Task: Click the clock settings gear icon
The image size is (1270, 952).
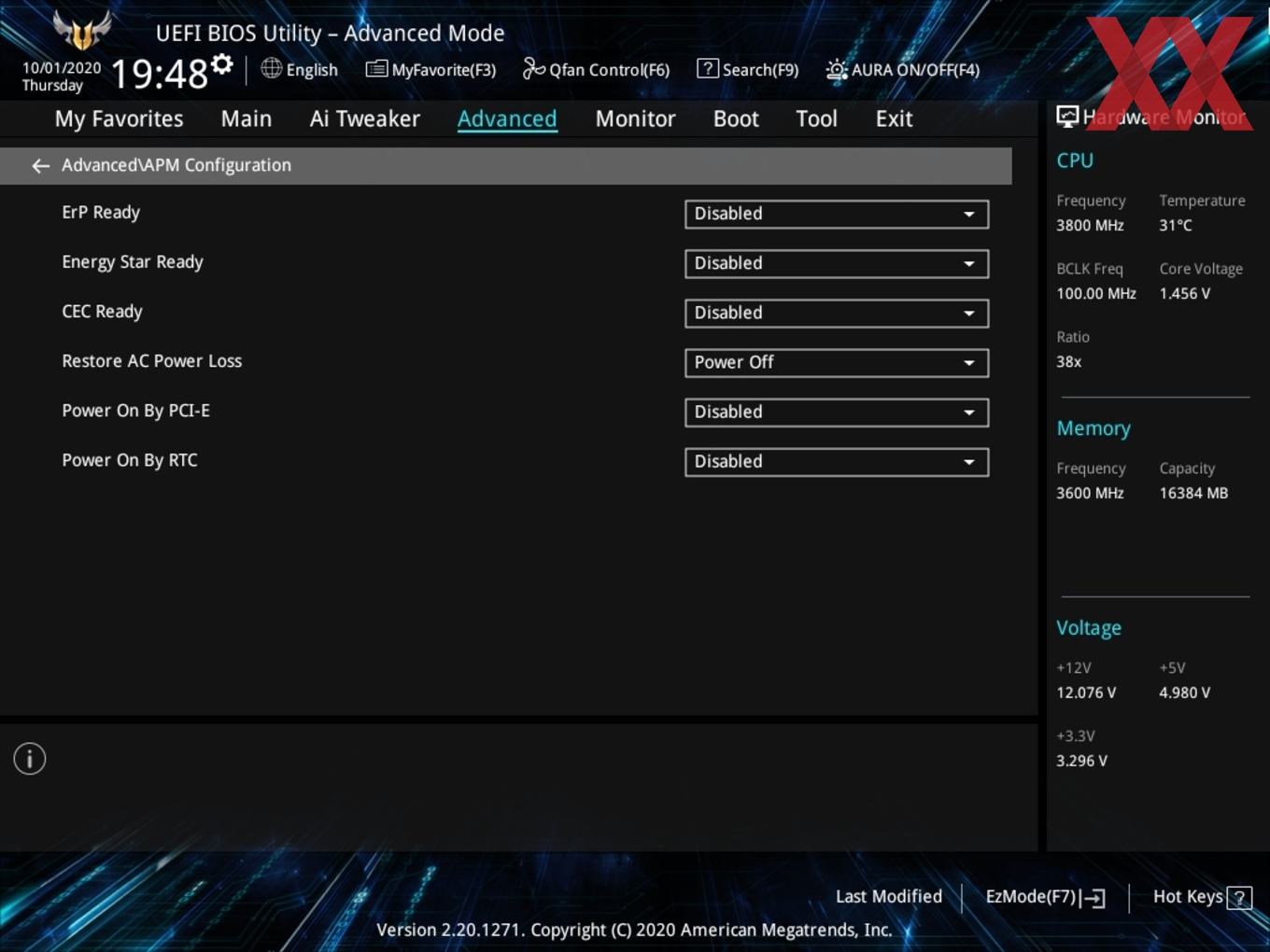Action: click(x=221, y=64)
